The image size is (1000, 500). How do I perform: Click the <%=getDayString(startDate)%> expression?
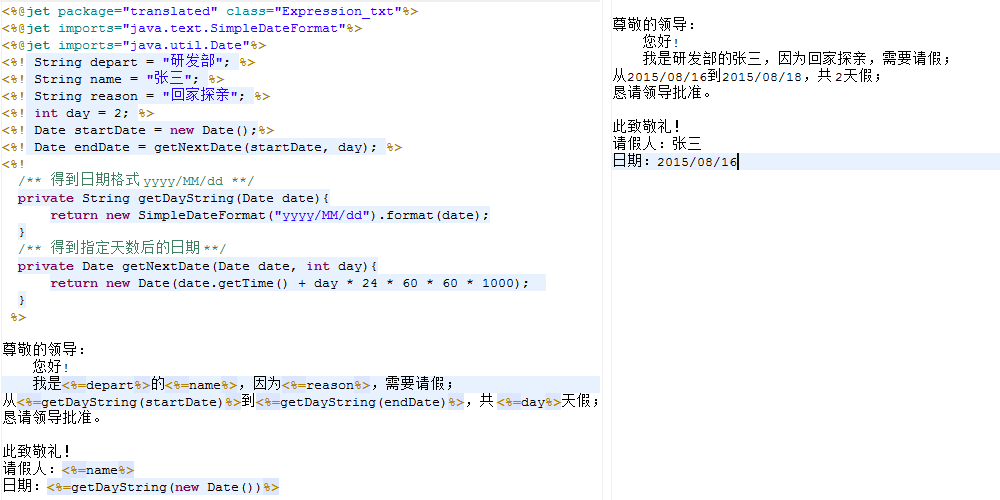tap(129, 402)
